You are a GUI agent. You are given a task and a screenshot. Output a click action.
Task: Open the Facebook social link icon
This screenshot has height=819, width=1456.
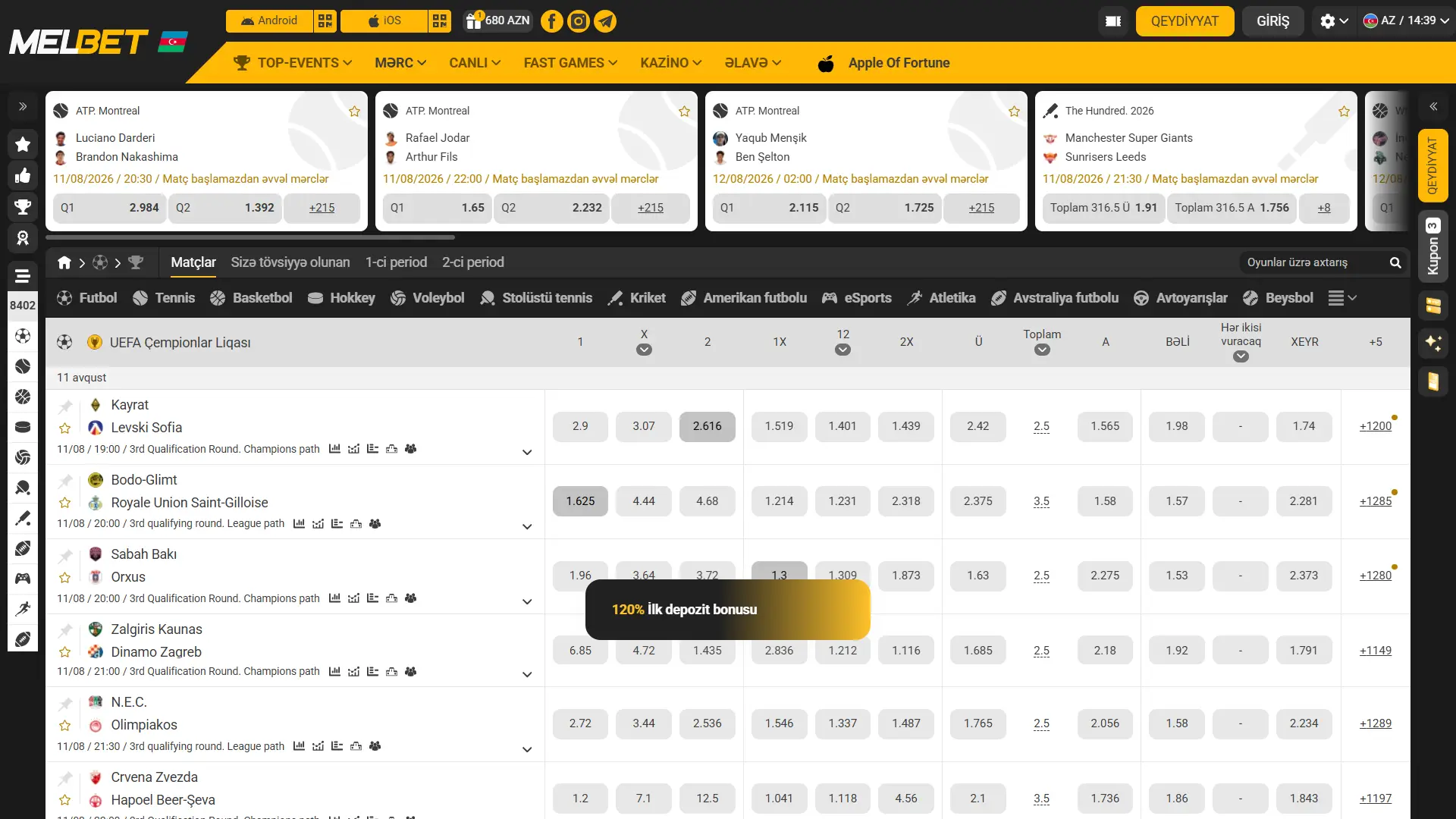(x=551, y=21)
